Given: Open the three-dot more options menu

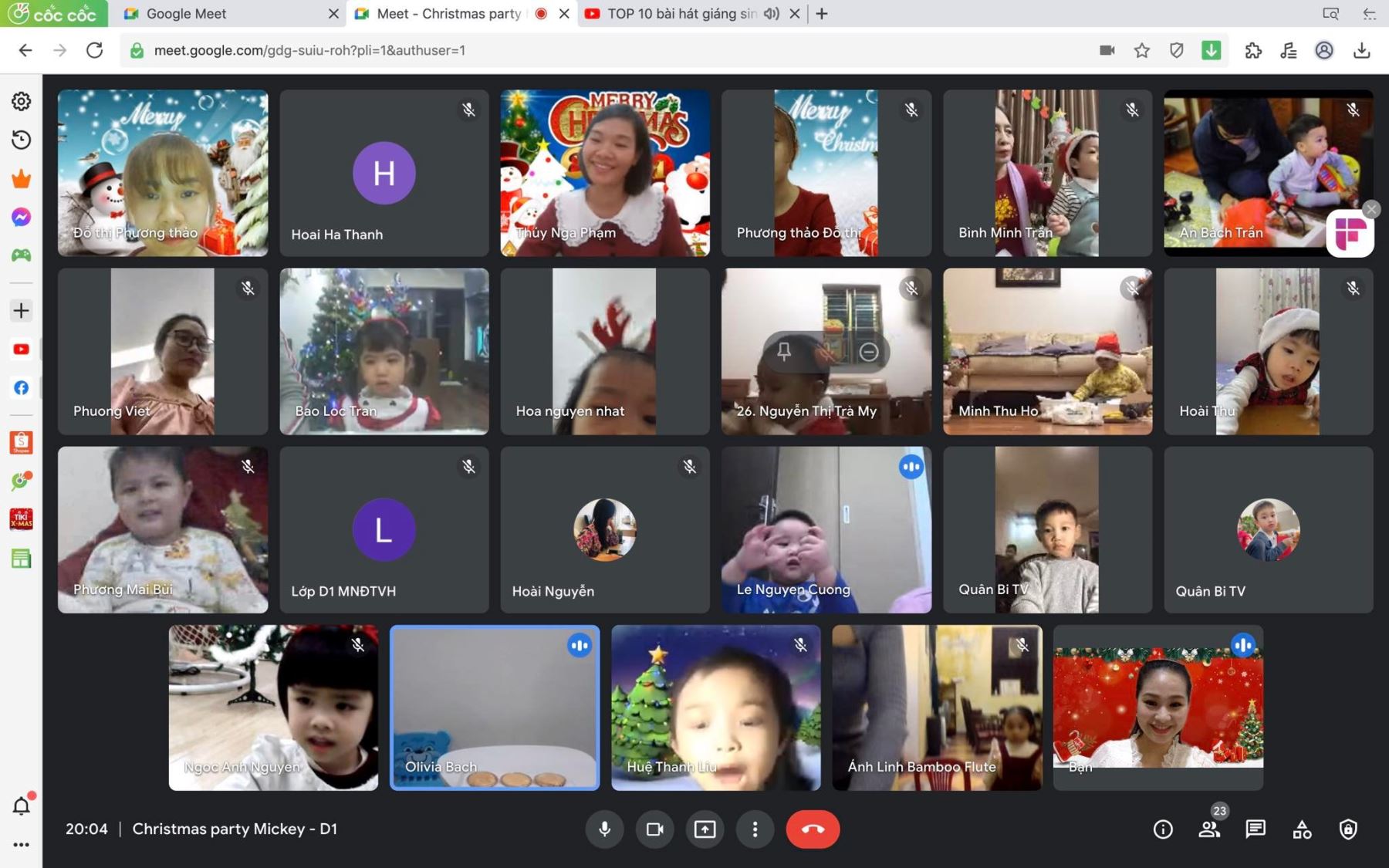Looking at the screenshot, I should [755, 829].
